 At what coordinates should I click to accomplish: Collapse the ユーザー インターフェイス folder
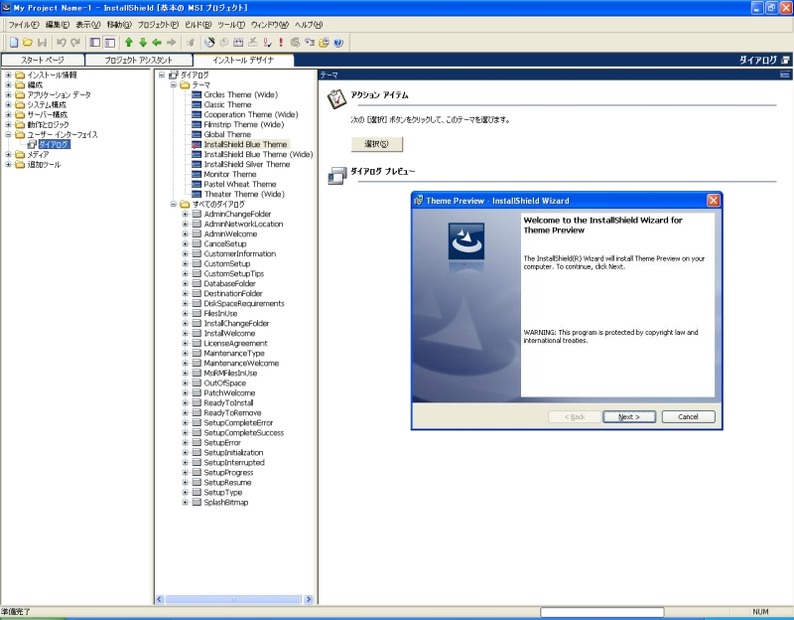8,135
